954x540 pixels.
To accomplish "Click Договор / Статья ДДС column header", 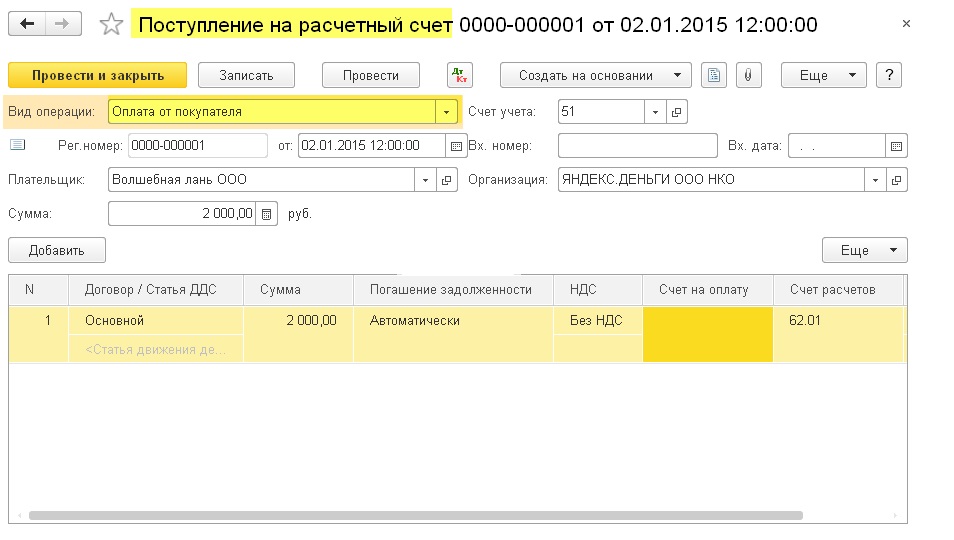I will (156, 290).
